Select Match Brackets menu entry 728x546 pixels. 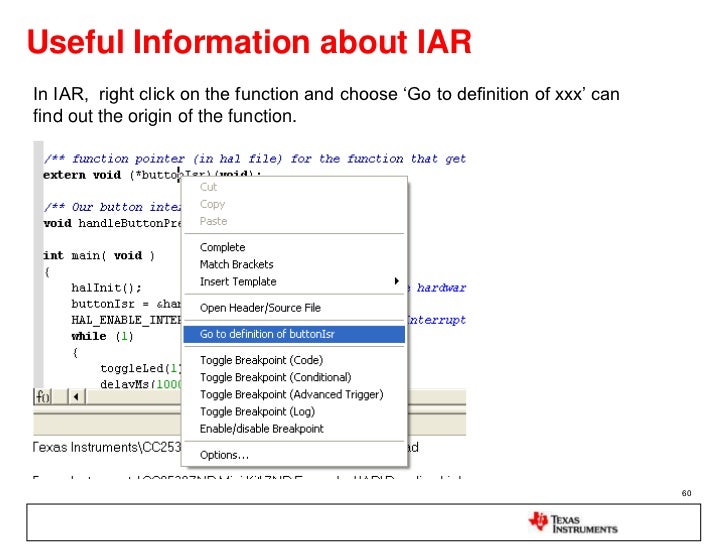click(x=294, y=264)
